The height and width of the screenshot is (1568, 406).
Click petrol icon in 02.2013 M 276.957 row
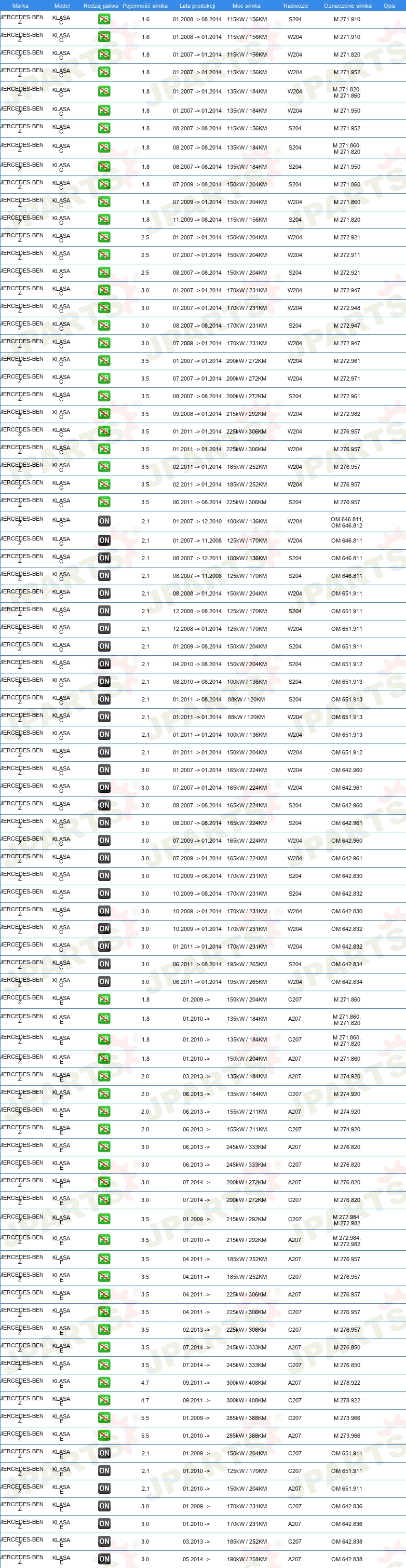pos(104,1330)
